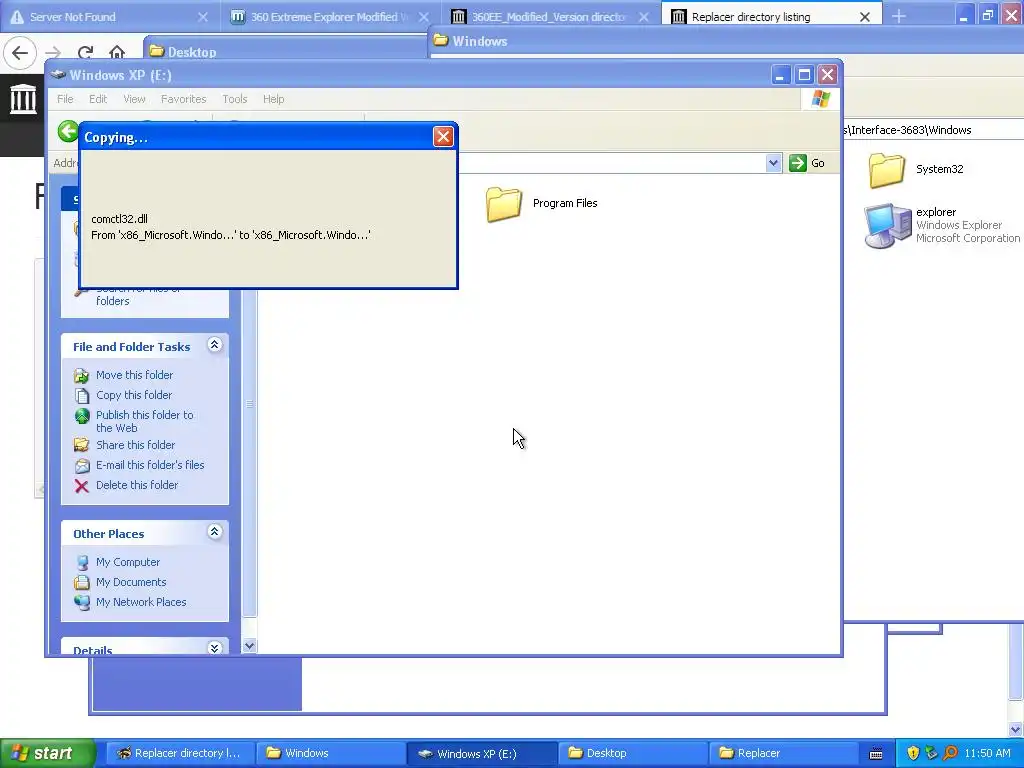Click the Start button
The width and height of the screenshot is (1024, 768).
[48, 753]
